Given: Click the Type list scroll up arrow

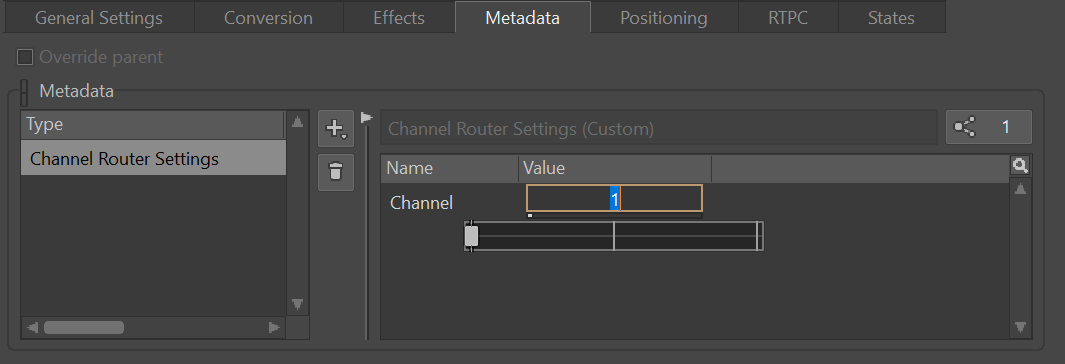Looking at the screenshot, I should point(297,122).
